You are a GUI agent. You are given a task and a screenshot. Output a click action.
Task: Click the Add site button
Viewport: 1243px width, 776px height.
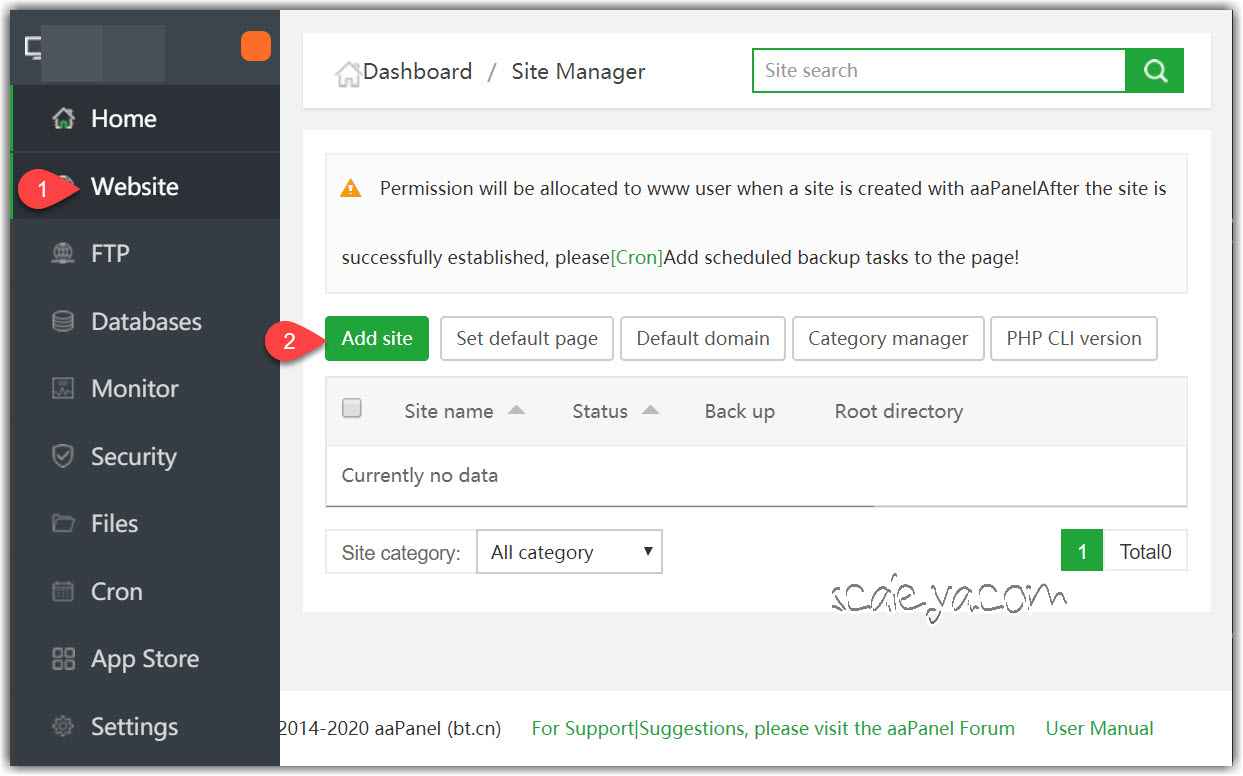(377, 339)
